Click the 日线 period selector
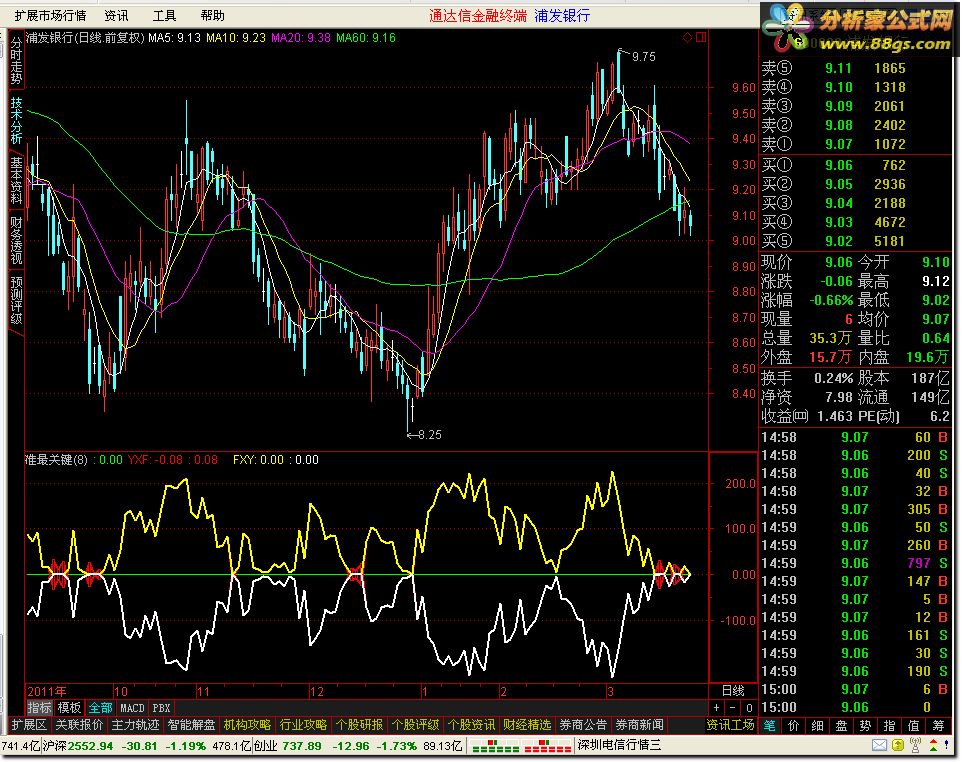This screenshot has width=962, height=762. pos(733,691)
